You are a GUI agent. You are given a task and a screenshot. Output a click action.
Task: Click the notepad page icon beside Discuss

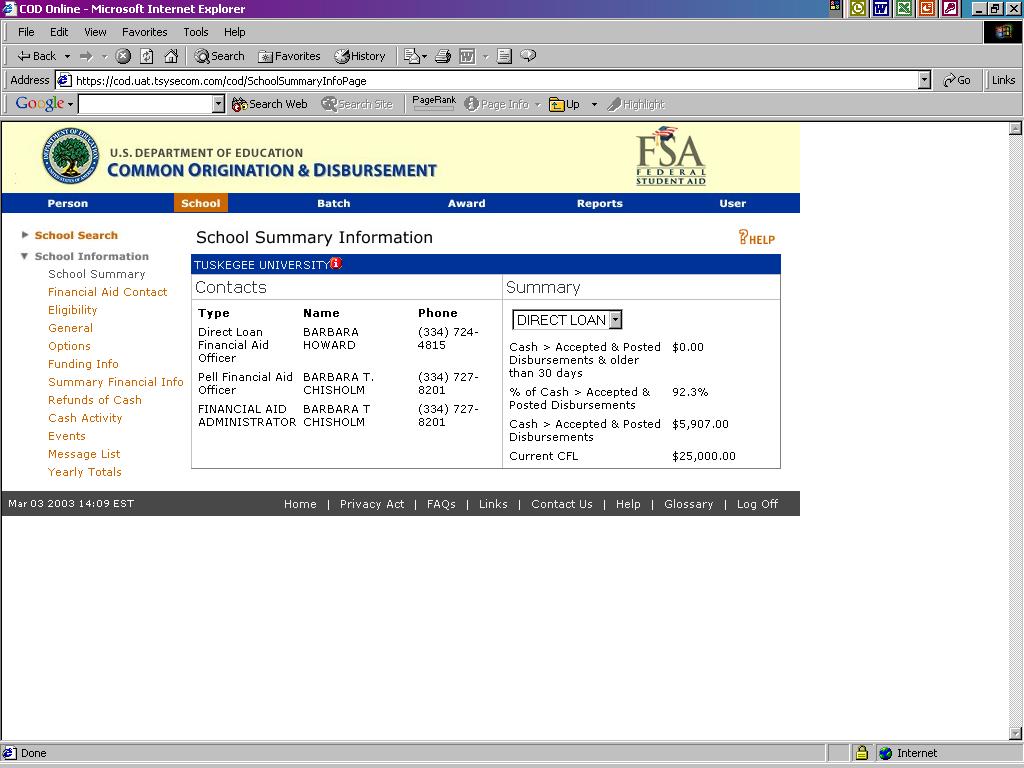tap(504, 56)
